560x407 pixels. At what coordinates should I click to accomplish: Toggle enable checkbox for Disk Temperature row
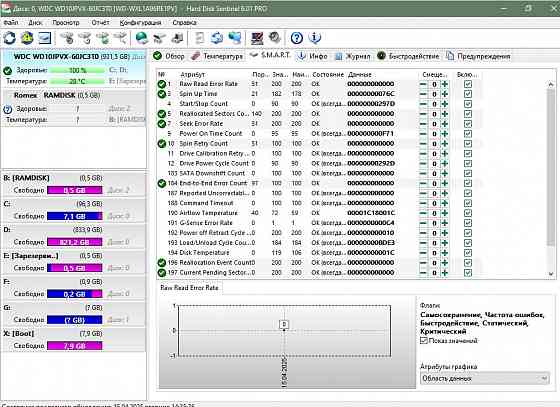click(x=468, y=253)
